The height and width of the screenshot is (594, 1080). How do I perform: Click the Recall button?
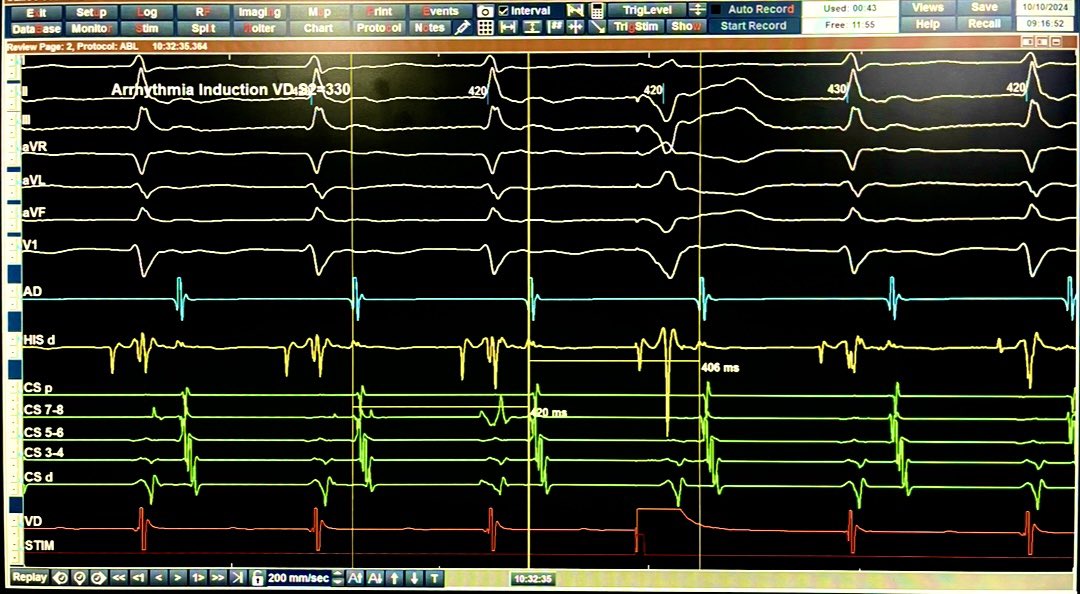point(984,23)
